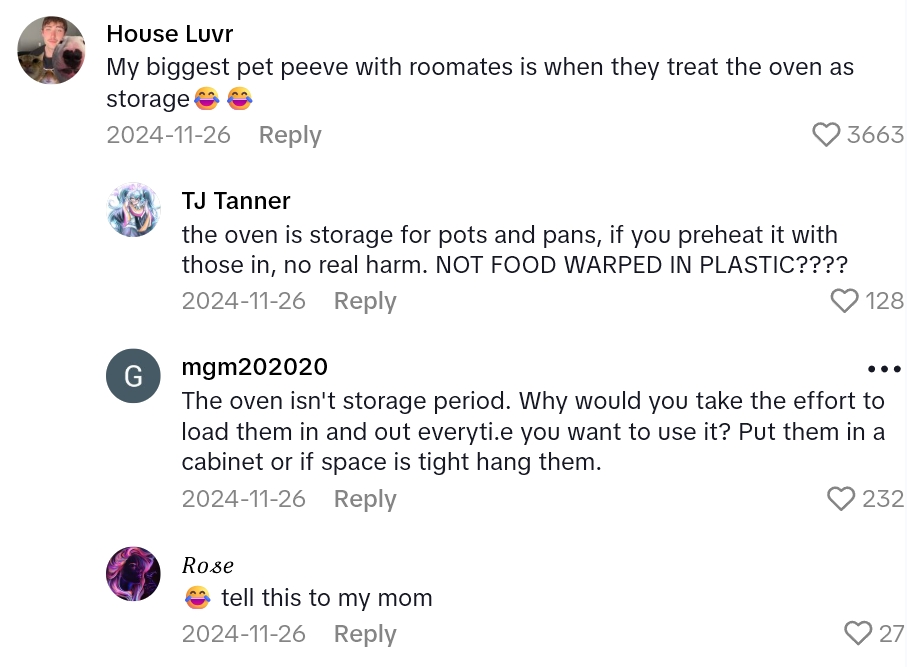Visit mgm202020's profile via username

(254, 367)
